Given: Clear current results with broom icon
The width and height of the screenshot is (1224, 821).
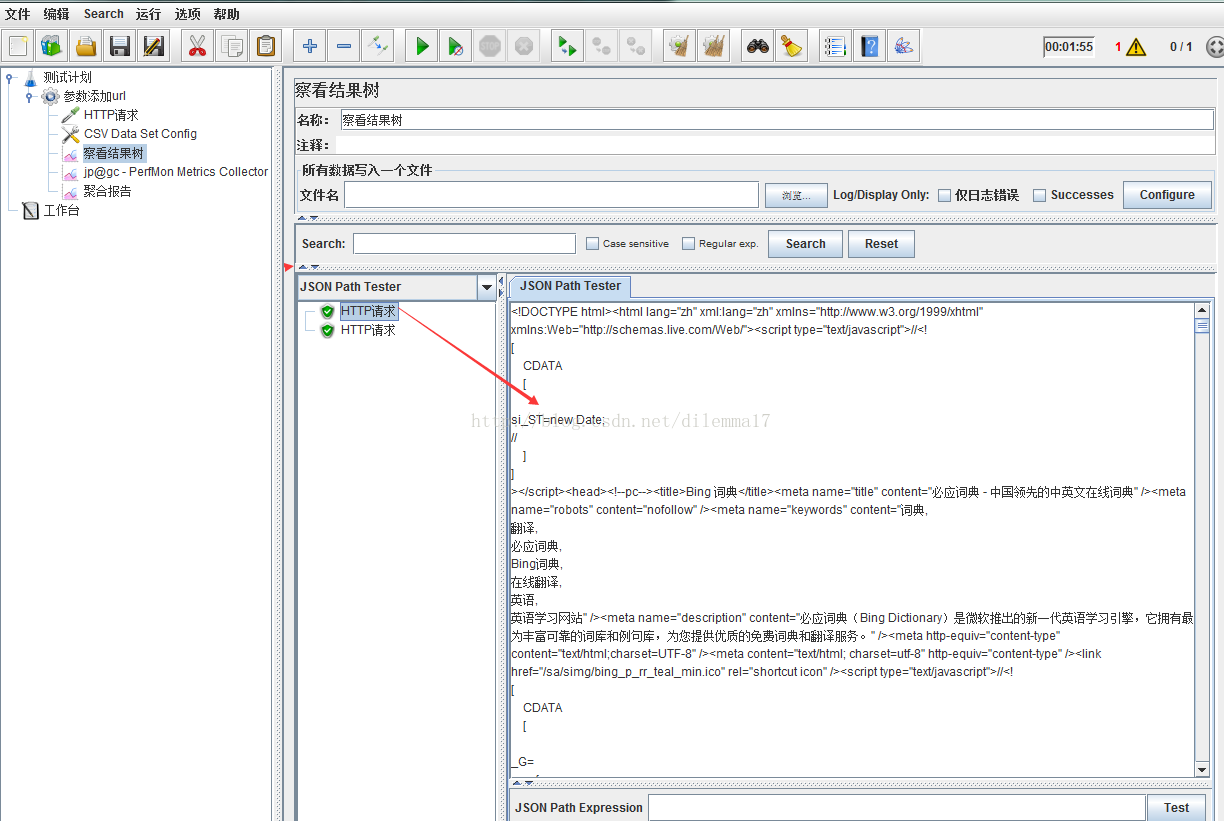Looking at the screenshot, I should pyautogui.click(x=679, y=46).
